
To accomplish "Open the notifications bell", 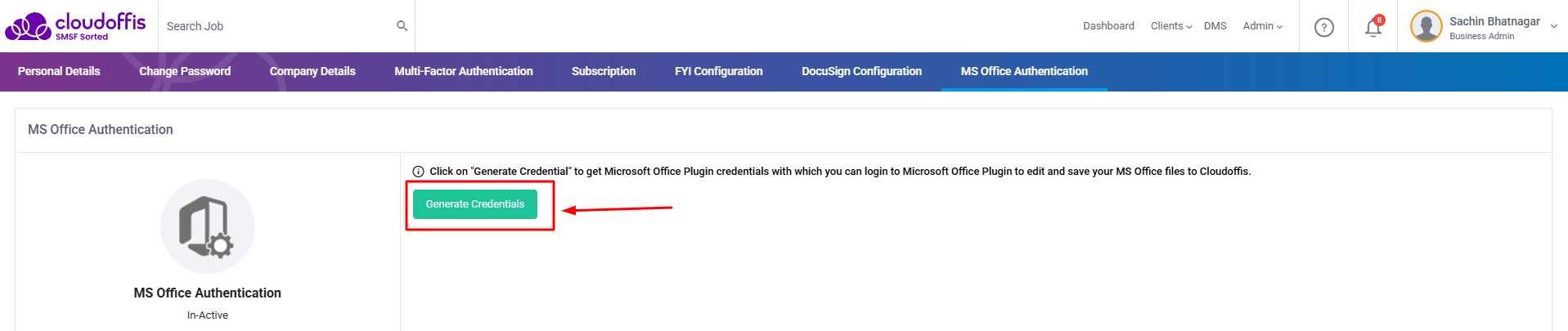I will (x=1373, y=27).
